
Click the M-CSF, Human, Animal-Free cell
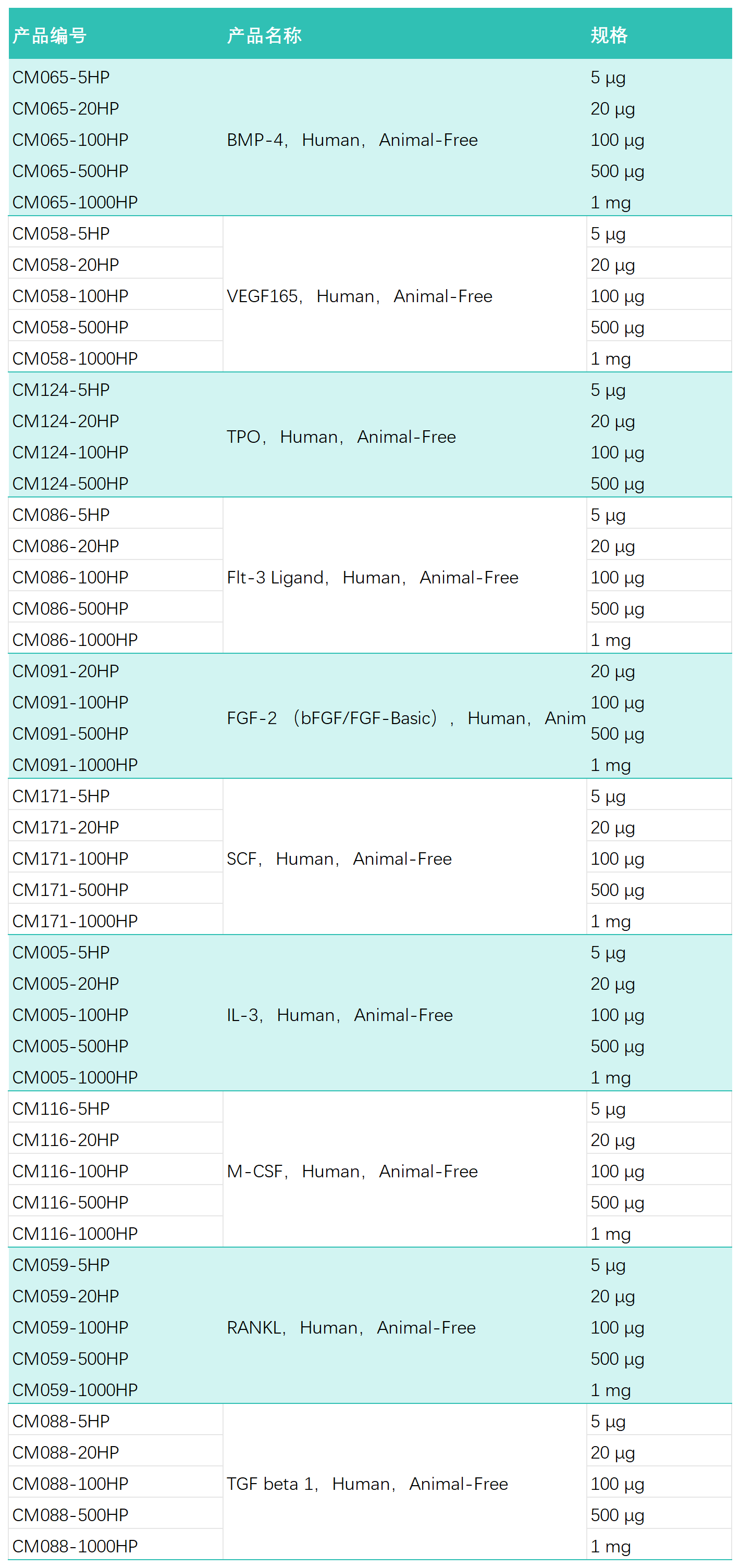tap(352, 1171)
